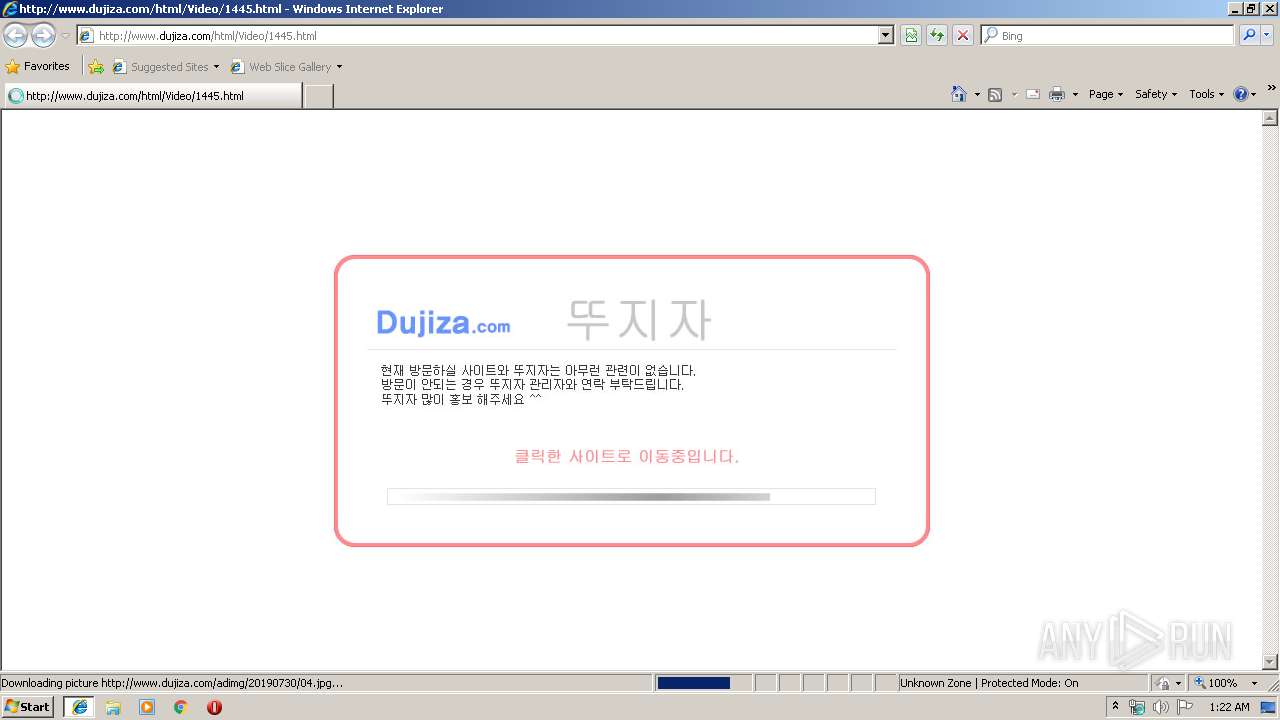This screenshot has width=1280, height=720.
Task: Click the page loading progress bar
Action: tap(631, 497)
